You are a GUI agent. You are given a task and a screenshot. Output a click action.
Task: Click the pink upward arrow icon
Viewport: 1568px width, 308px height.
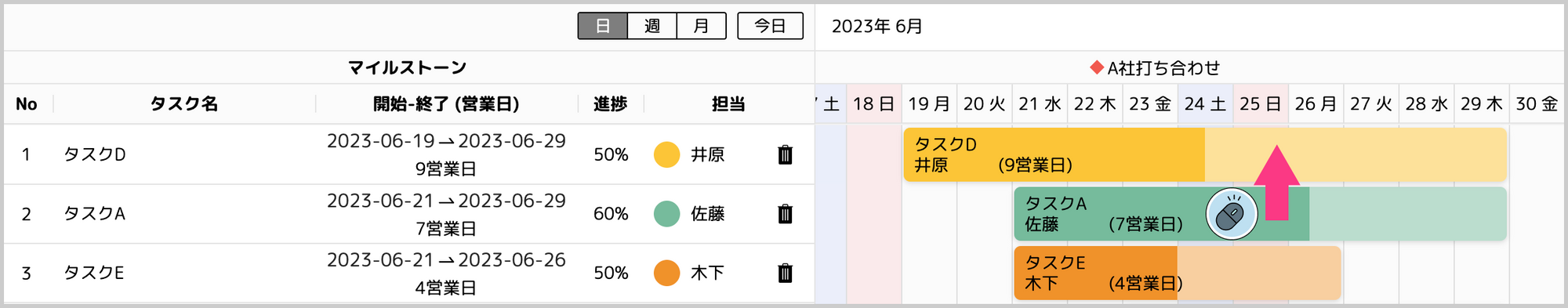[x=1276, y=183]
